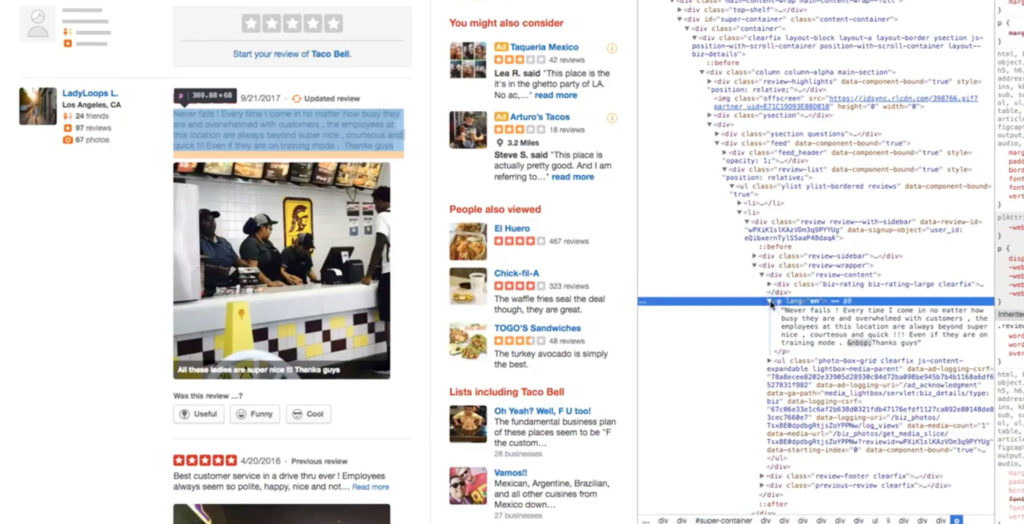The height and width of the screenshot is (524, 1024).
Task: Collapse the feed div node in DevTools
Action: click(x=717, y=143)
